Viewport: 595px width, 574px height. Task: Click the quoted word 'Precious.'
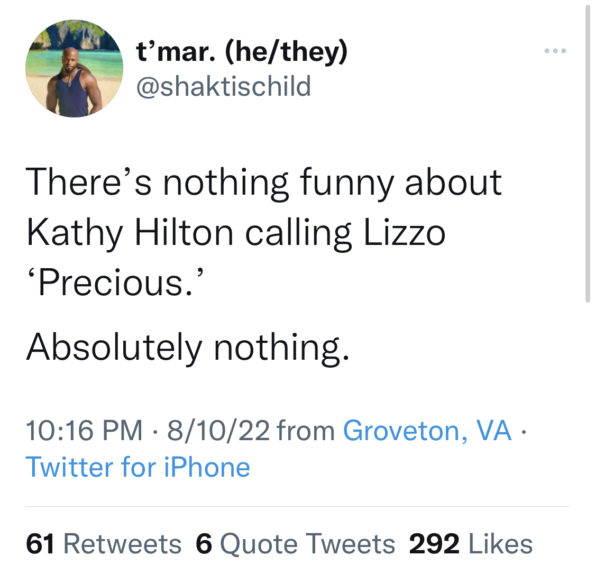116,283
